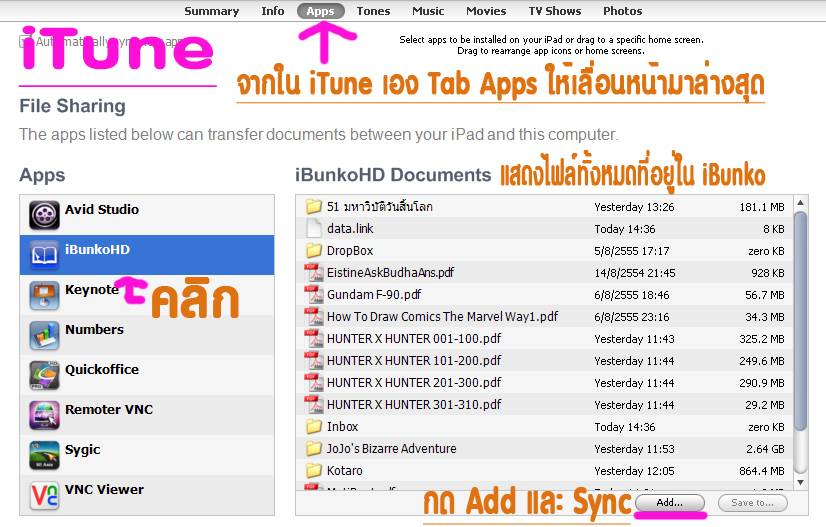
Task: Click the Gundam F-90.pdf PDF icon
Action: tap(314, 295)
